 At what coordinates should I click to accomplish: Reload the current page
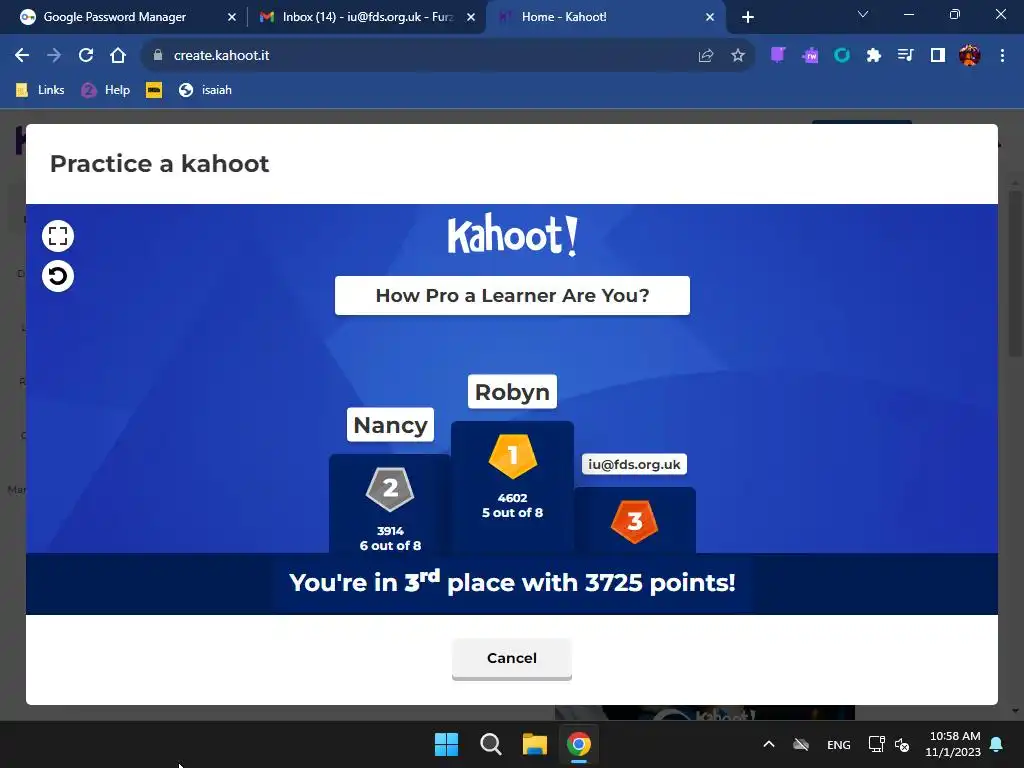coord(86,56)
